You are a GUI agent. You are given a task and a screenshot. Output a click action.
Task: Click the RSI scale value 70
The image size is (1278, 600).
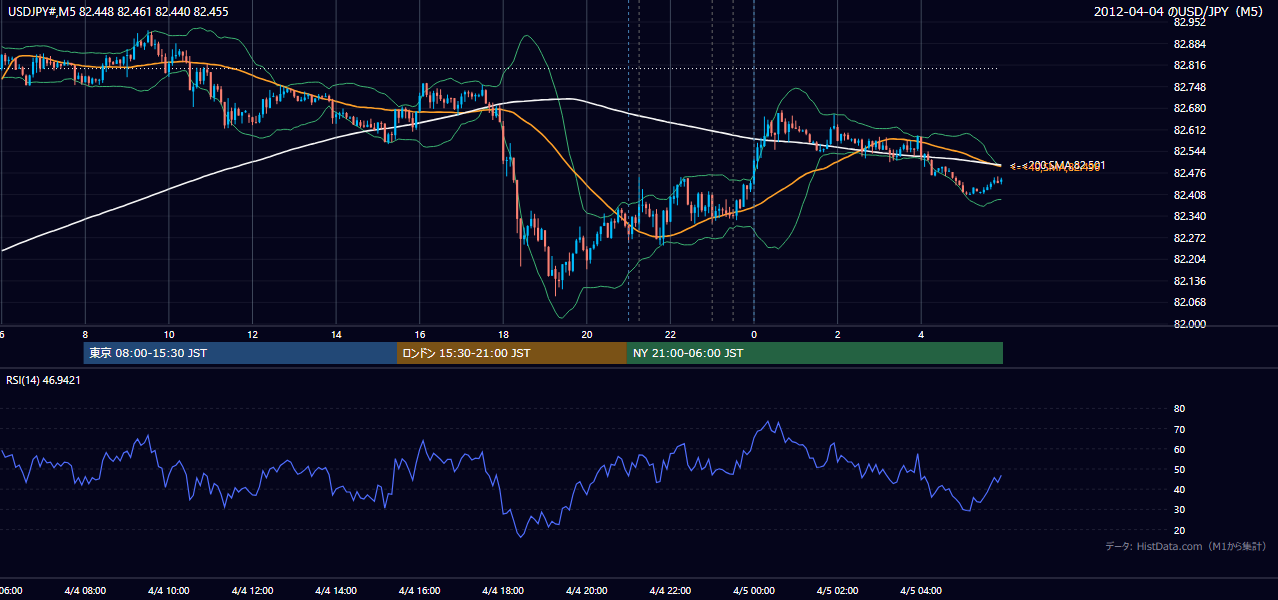coord(1179,429)
